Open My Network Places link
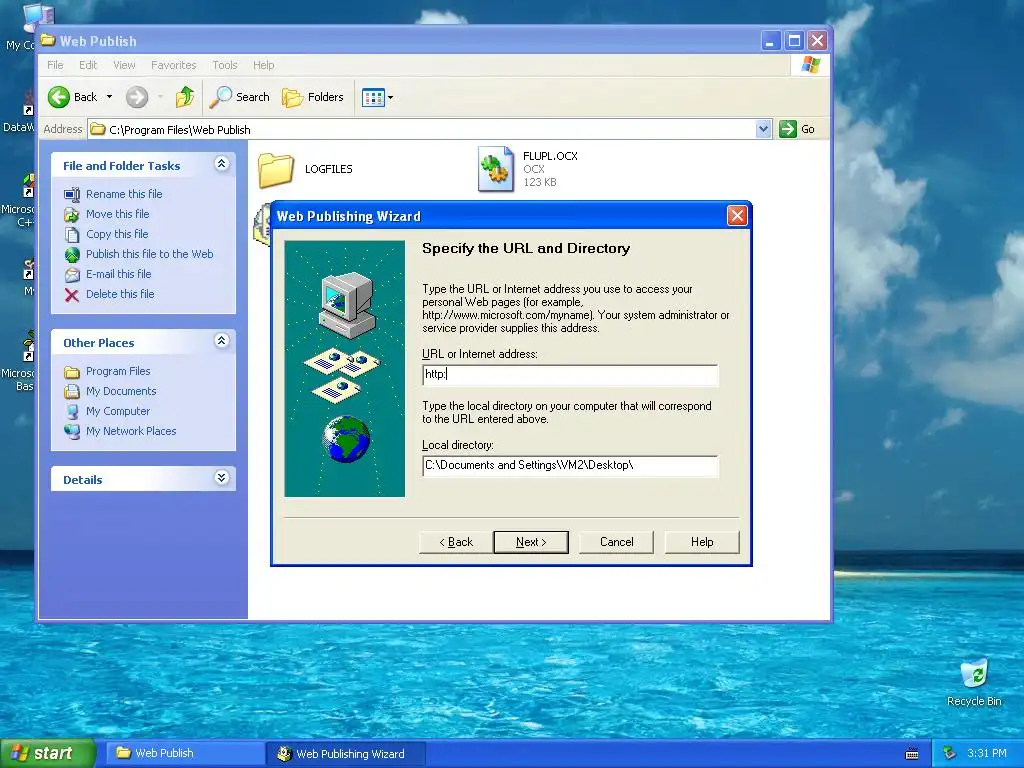1024x768 pixels. 131,431
